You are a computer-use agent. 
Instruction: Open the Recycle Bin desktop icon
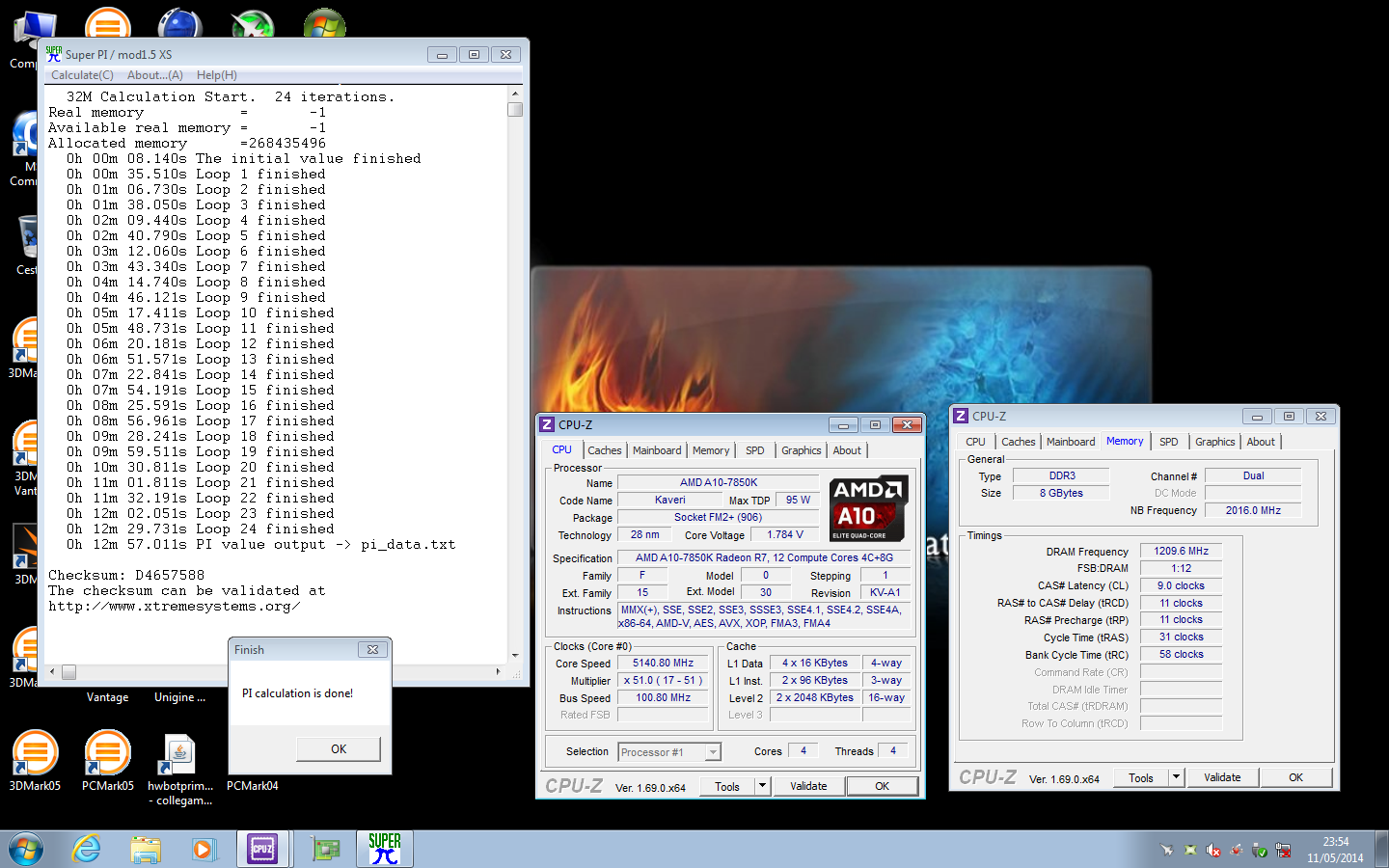point(26,244)
